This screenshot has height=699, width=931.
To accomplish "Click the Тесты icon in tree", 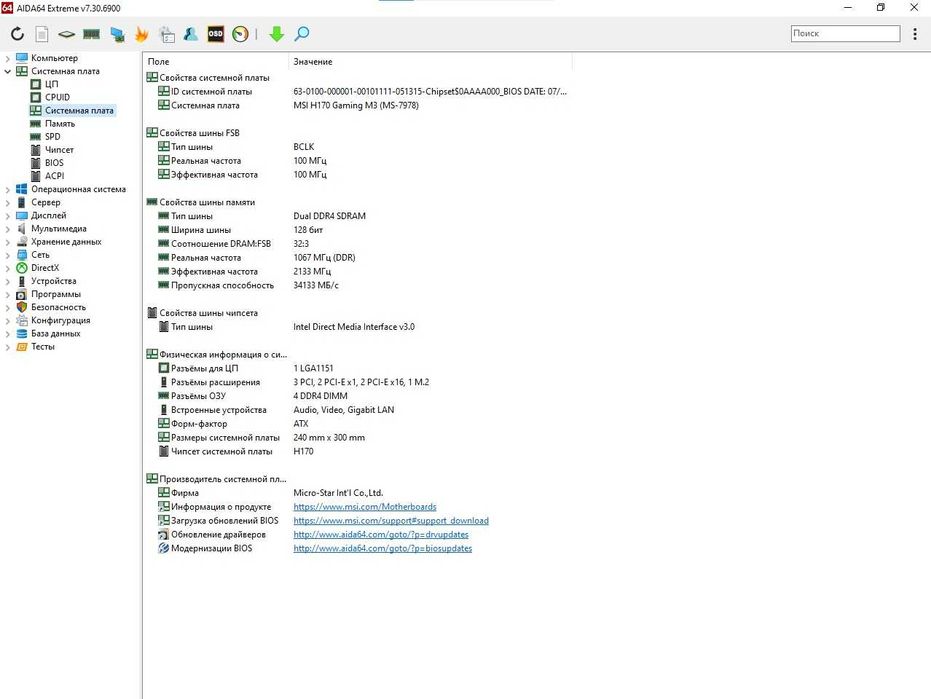I will 22,346.
